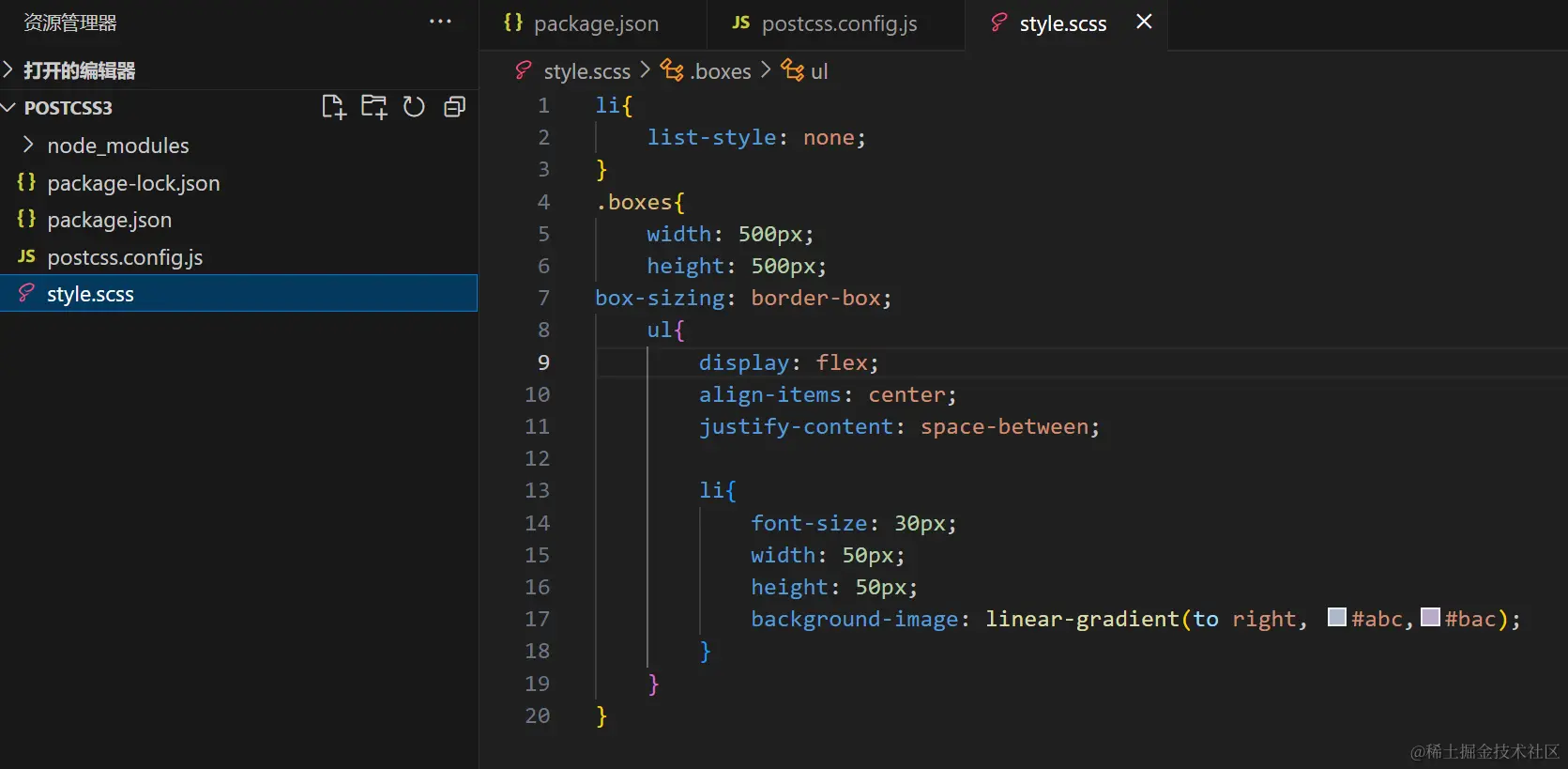Click 'display' property on line 9

744,362
